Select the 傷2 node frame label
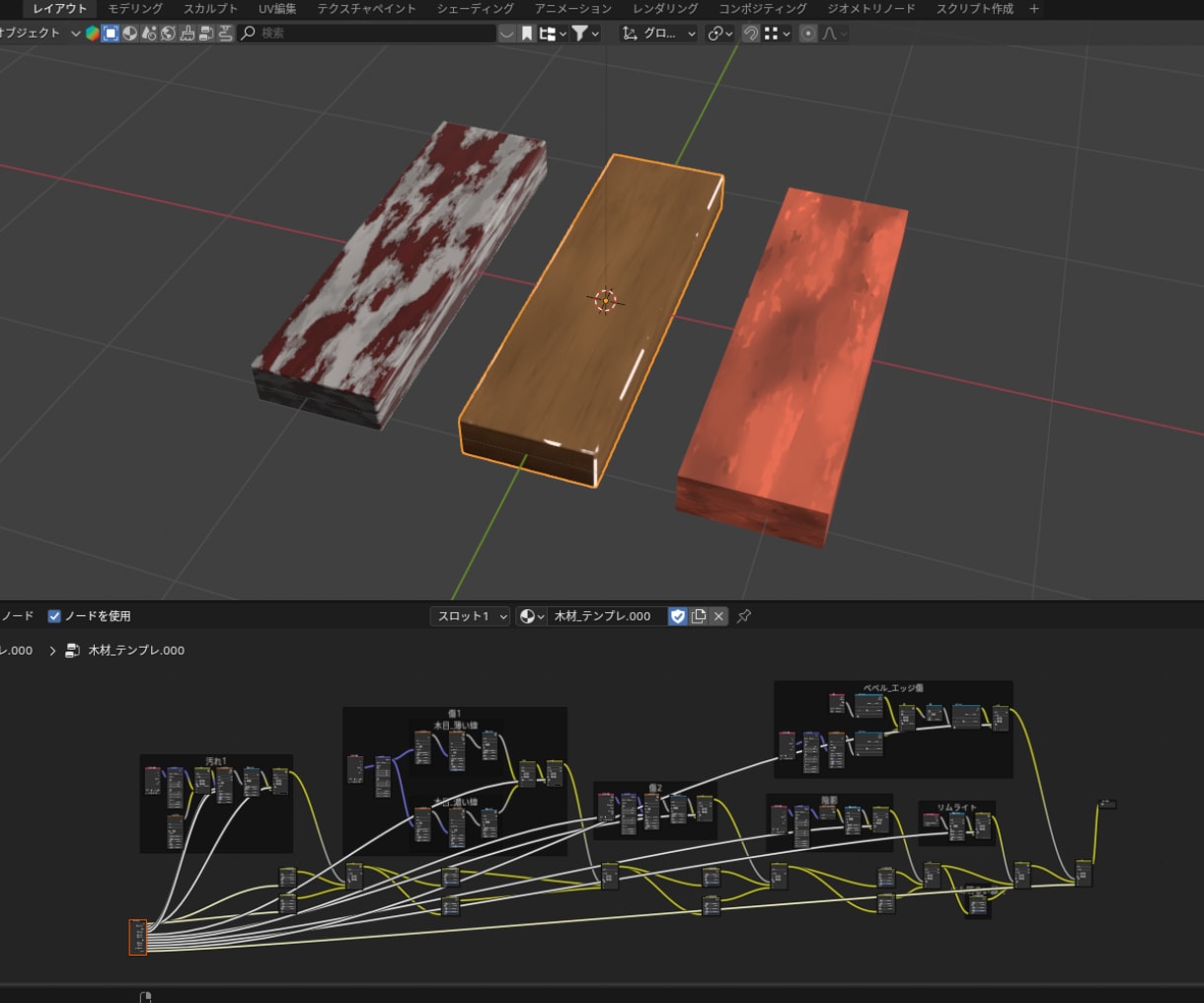 tap(655, 788)
